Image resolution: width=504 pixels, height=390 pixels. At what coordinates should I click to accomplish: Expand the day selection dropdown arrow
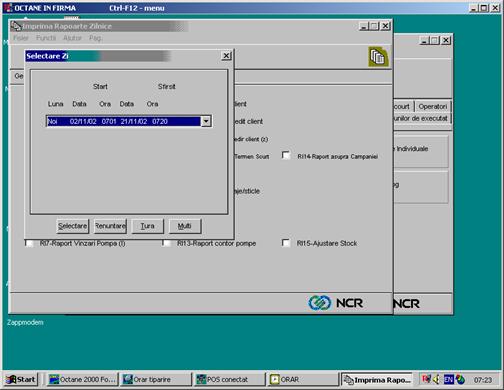point(206,121)
